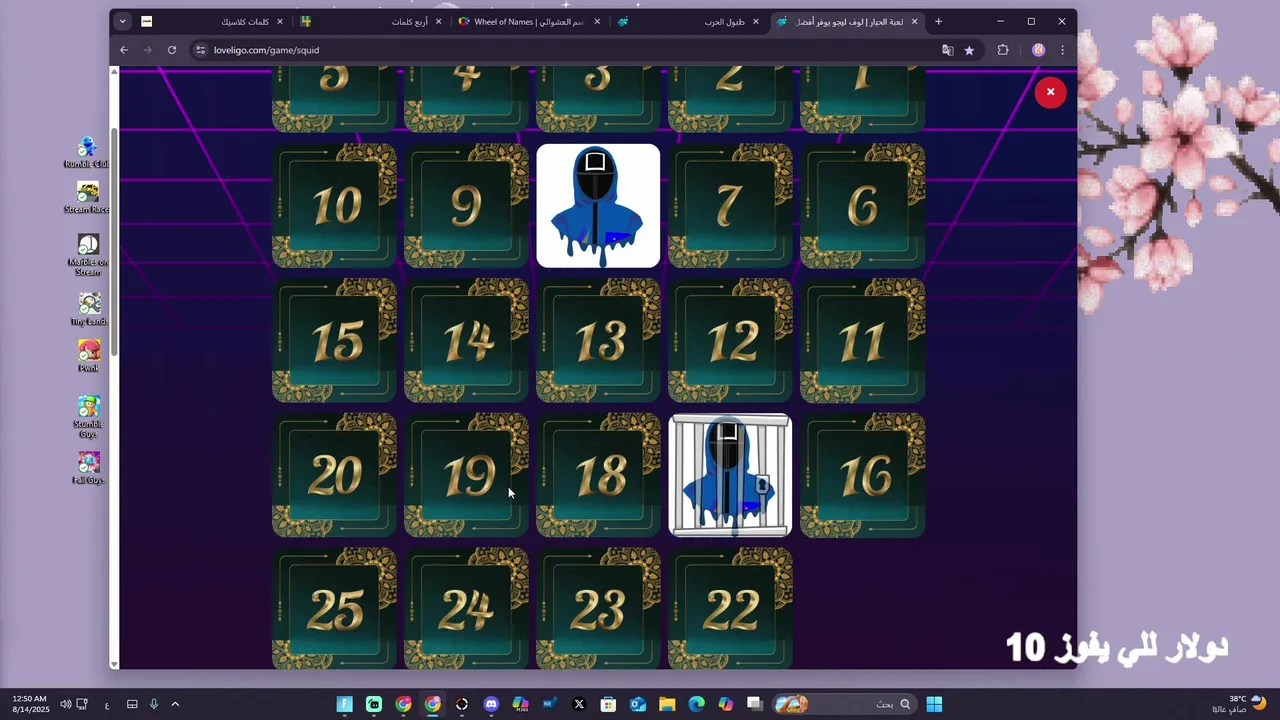
Task: Flip card number 20
Action: pos(334,476)
